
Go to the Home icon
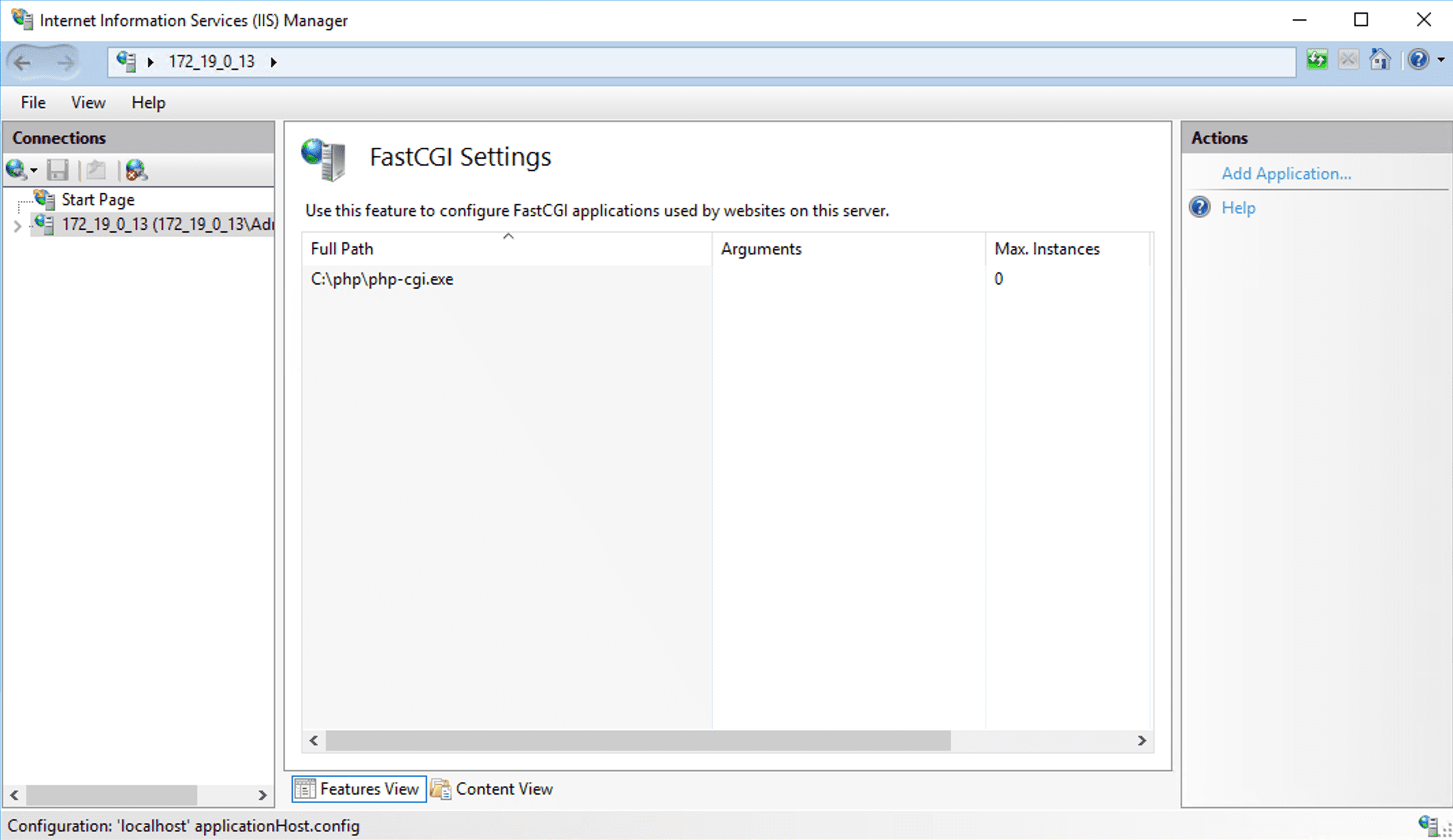click(x=1380, y=60)
